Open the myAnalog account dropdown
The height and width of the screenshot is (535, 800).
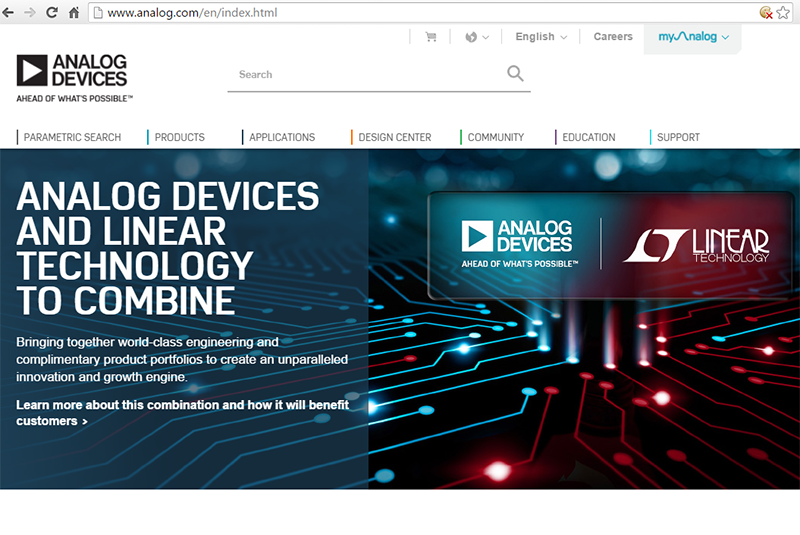[693, 37]
